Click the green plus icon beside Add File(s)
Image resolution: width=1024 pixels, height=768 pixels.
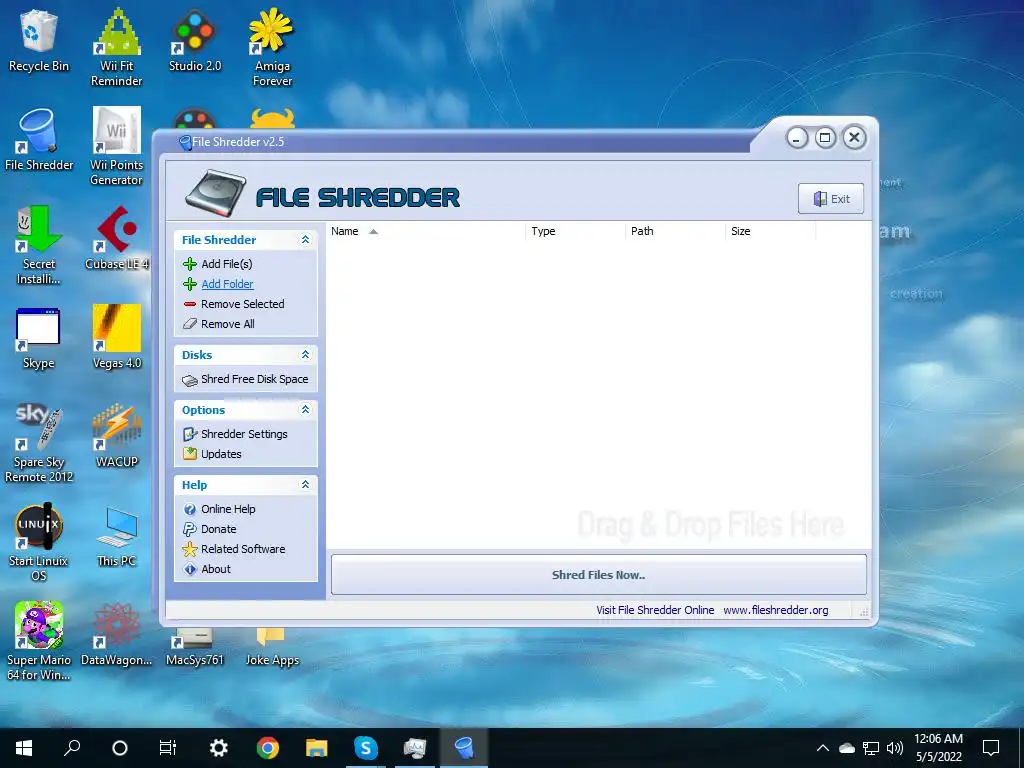click(x=190, y=264)
